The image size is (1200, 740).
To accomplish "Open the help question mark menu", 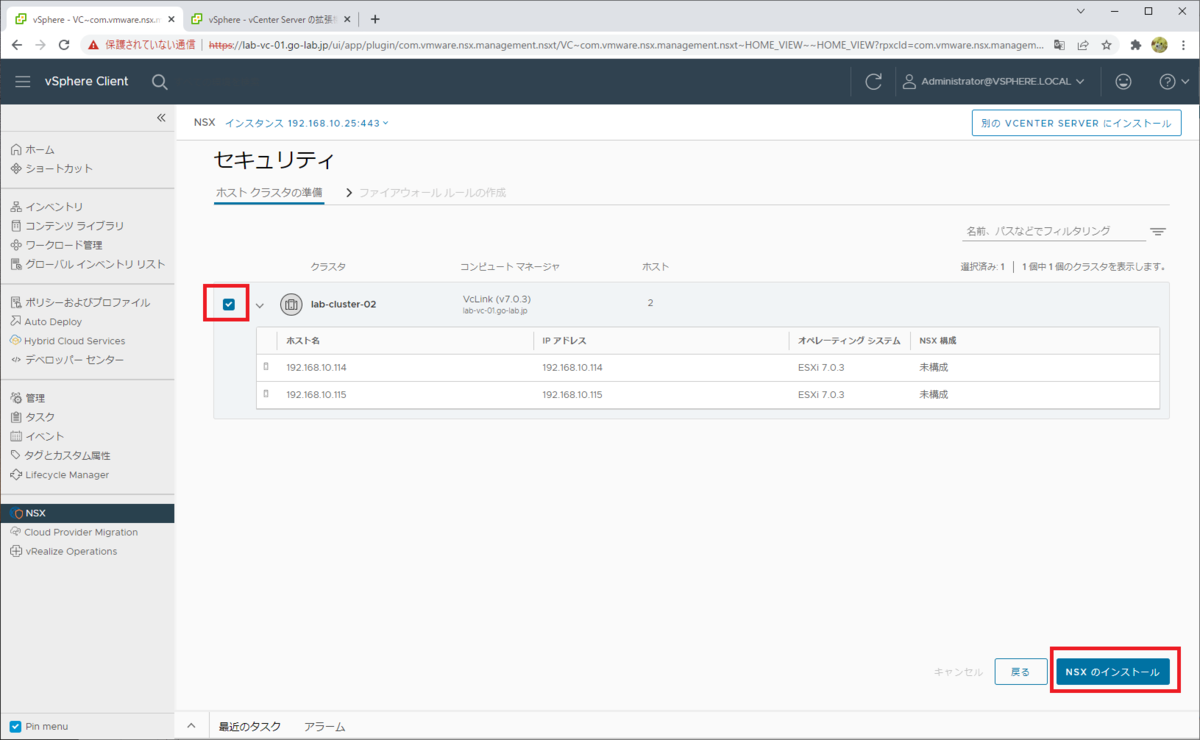I will coord(1173,81).
